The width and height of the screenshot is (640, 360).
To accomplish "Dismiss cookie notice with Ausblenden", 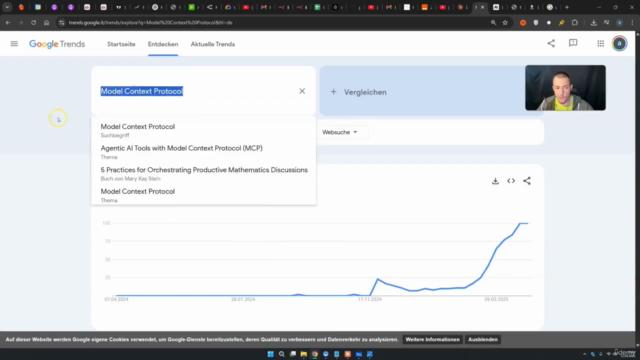I will pyautogui.click(x=483, y=340).
